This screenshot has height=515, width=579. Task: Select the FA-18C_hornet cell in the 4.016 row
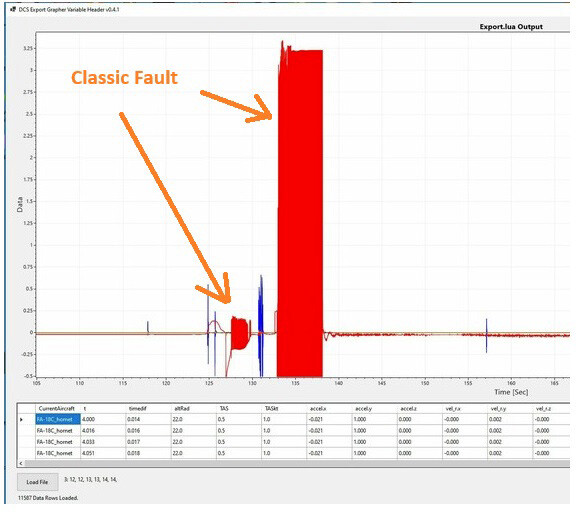[58, 430]
